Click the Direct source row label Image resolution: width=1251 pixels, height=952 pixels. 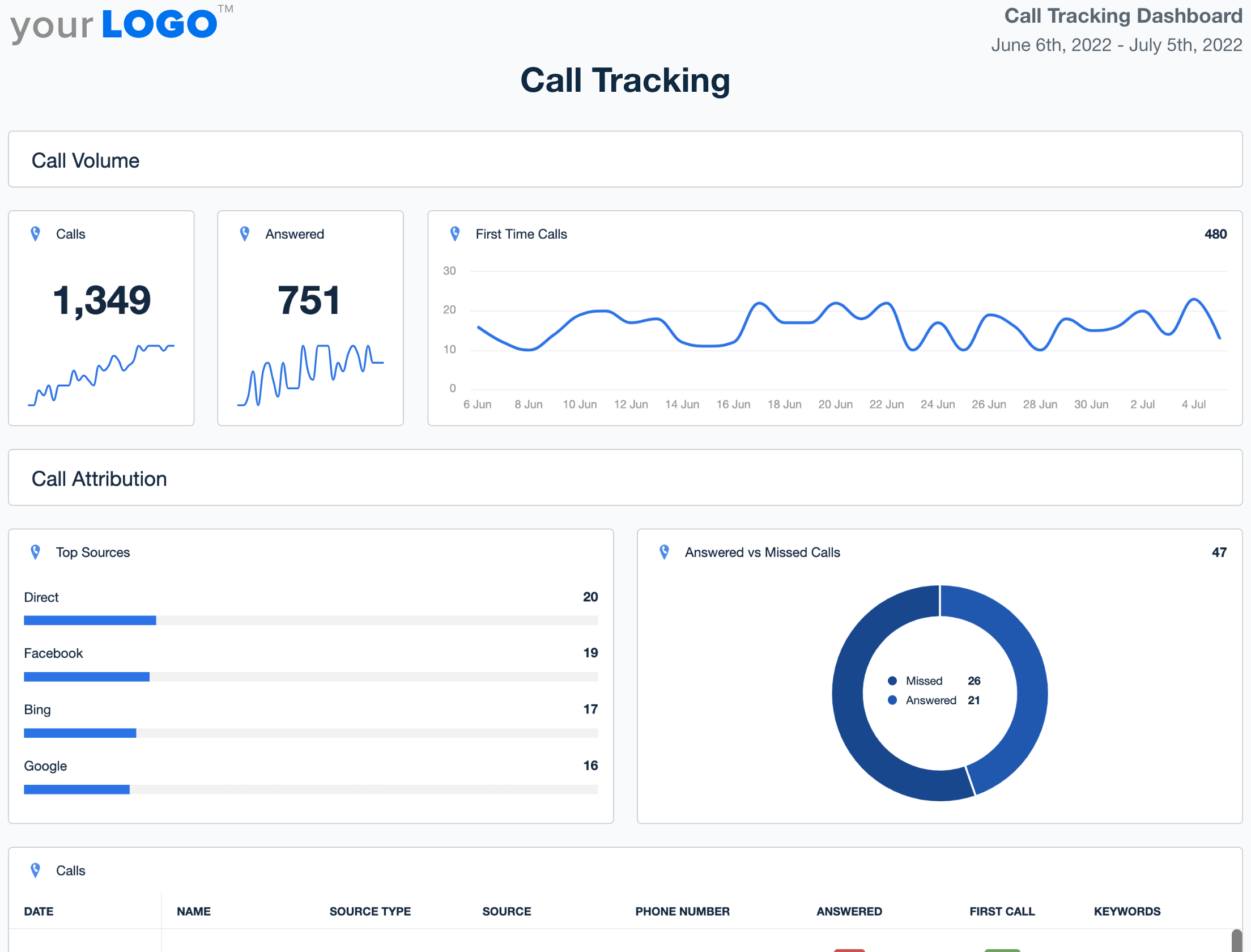click(41, 597)
